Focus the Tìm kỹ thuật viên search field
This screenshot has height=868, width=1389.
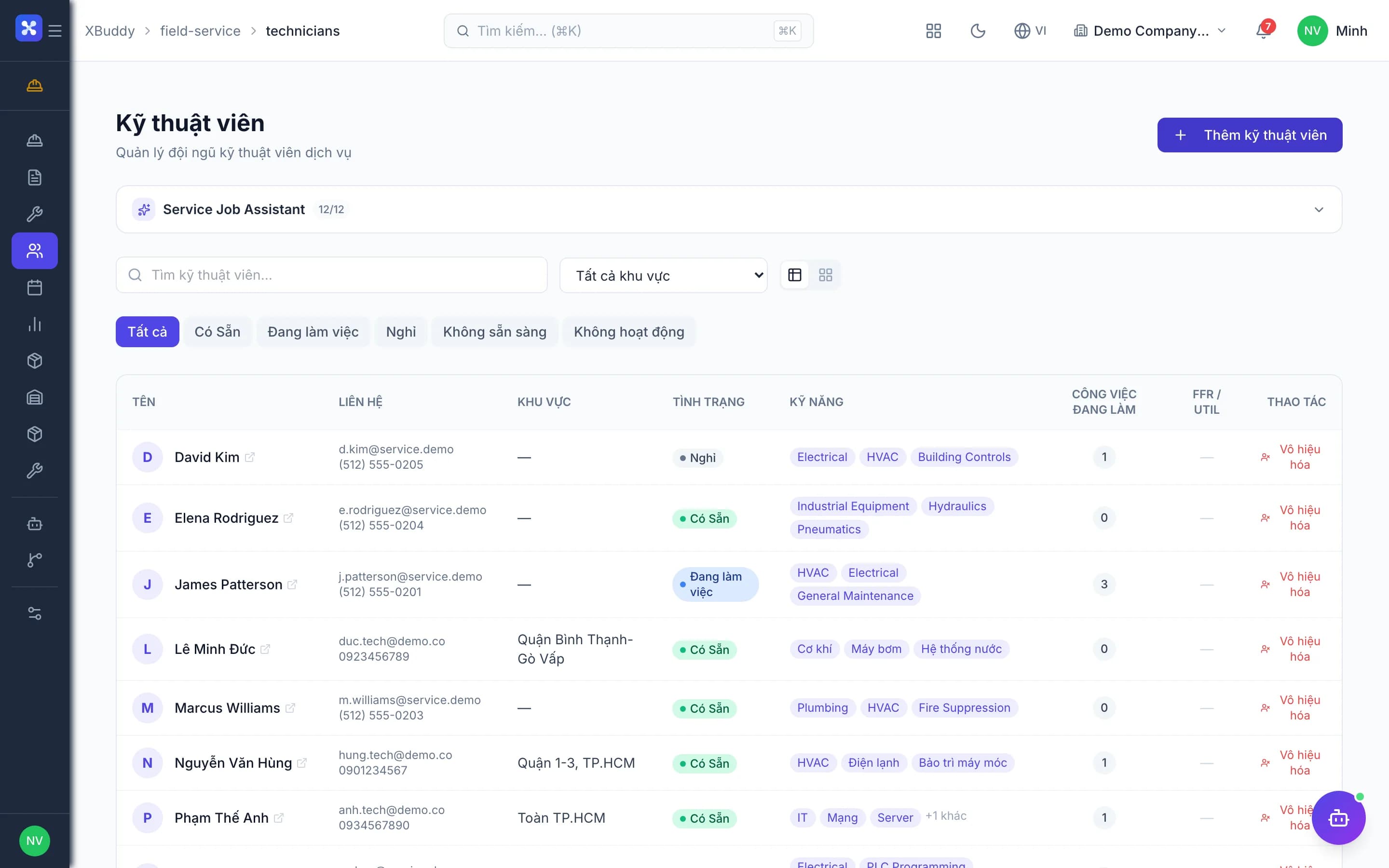pyautogui.click(x=332, y=275)
